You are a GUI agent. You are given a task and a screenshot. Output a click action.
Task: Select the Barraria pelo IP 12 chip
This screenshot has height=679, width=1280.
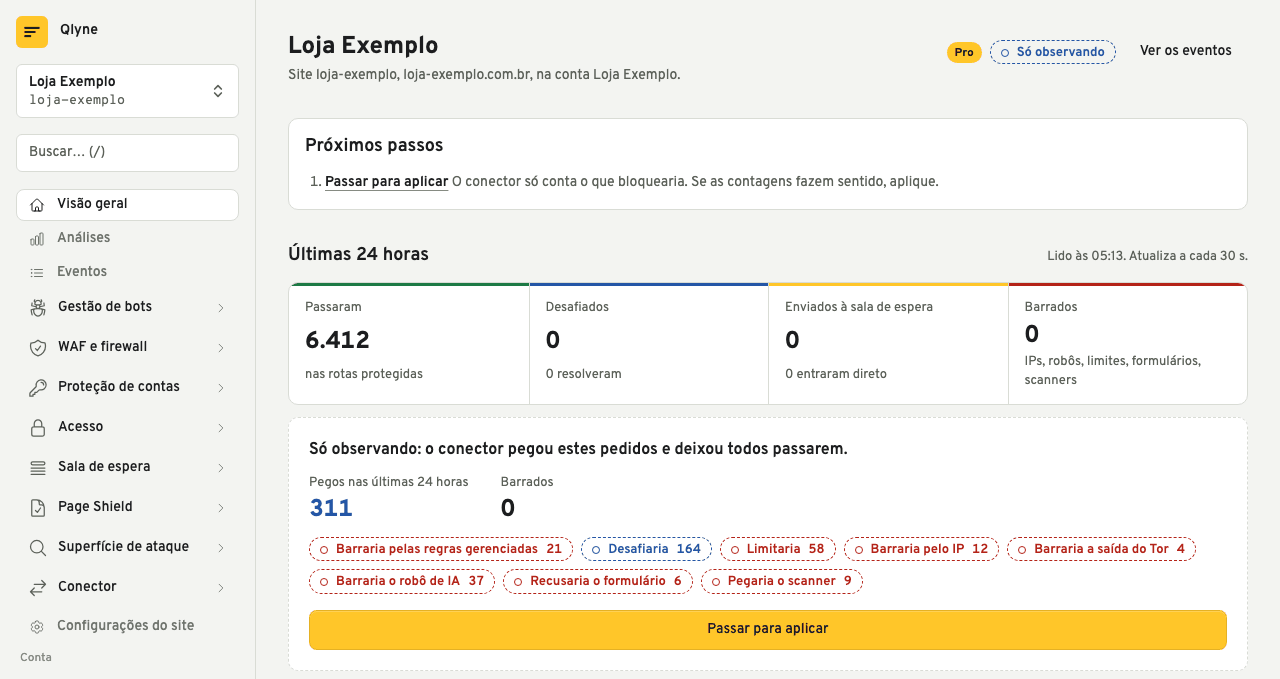tap(921, 549)
